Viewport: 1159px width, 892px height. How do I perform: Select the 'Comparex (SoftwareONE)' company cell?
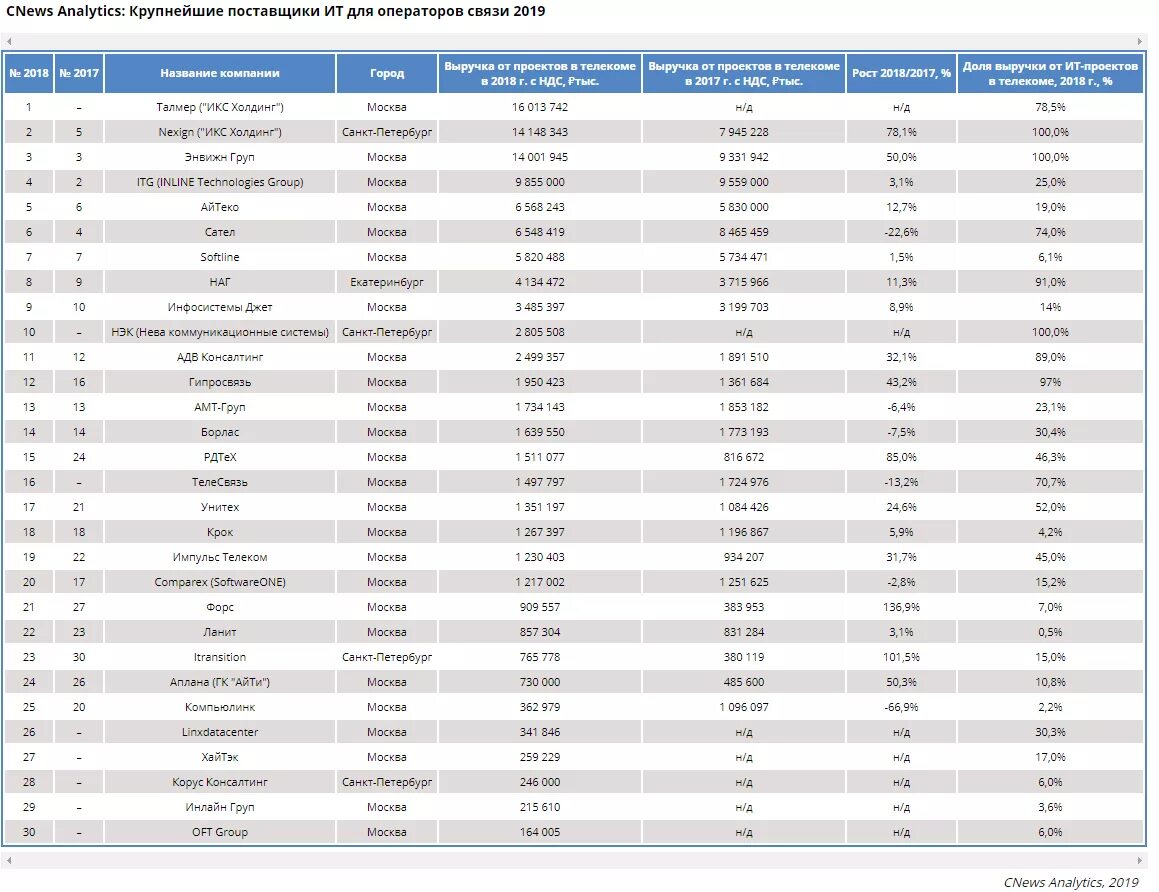pos(220,582)
